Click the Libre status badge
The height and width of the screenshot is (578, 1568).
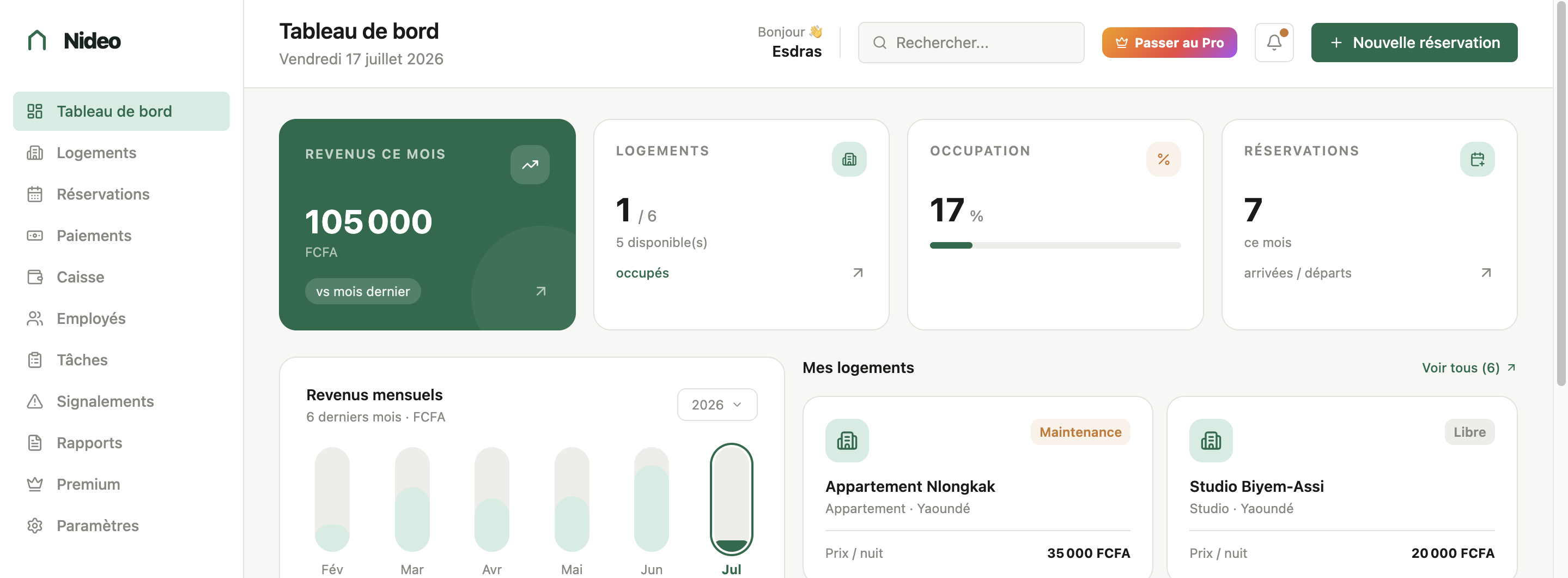pos(1469,432)
